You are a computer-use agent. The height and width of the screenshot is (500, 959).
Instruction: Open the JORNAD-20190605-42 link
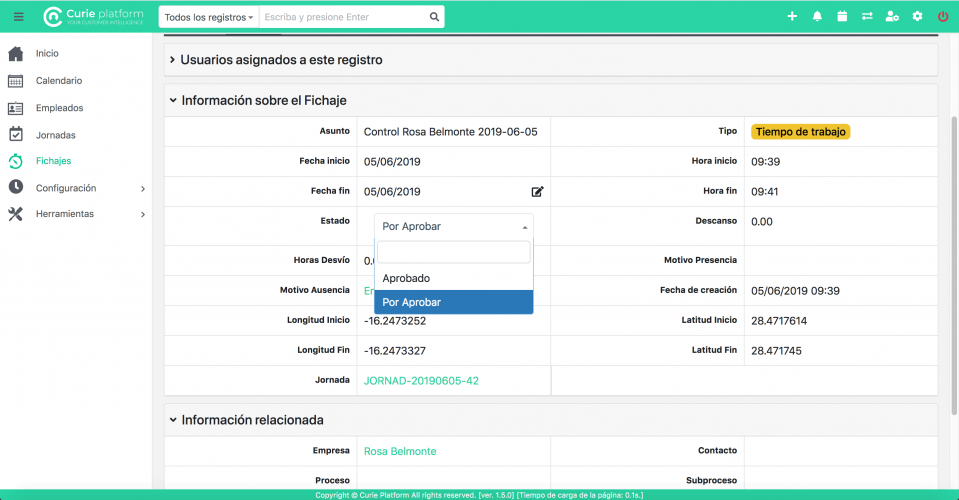[x=421, y=381]
